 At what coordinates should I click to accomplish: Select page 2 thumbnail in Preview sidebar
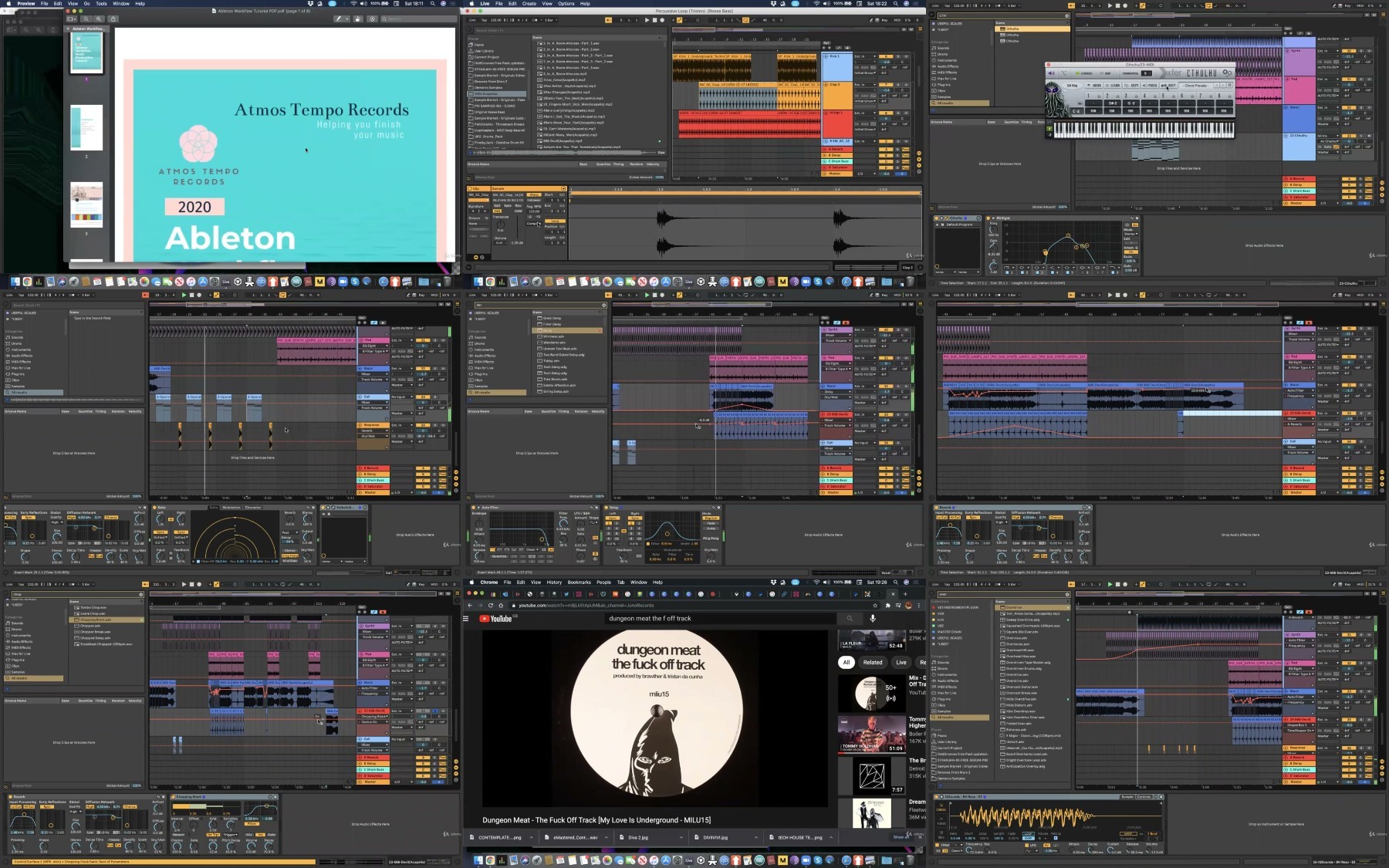(x=86, y=128)
